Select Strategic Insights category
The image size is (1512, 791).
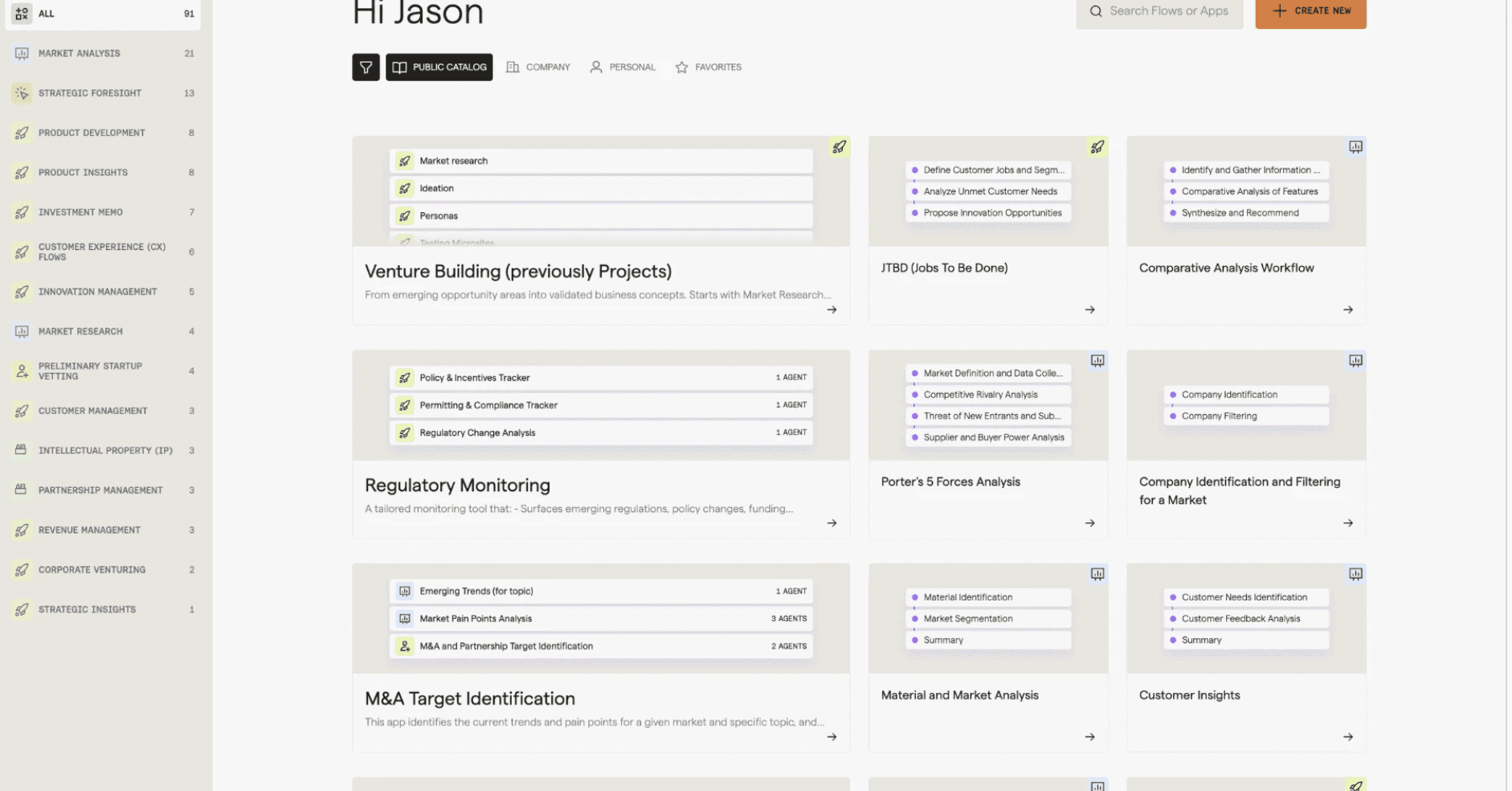[103, 609]
